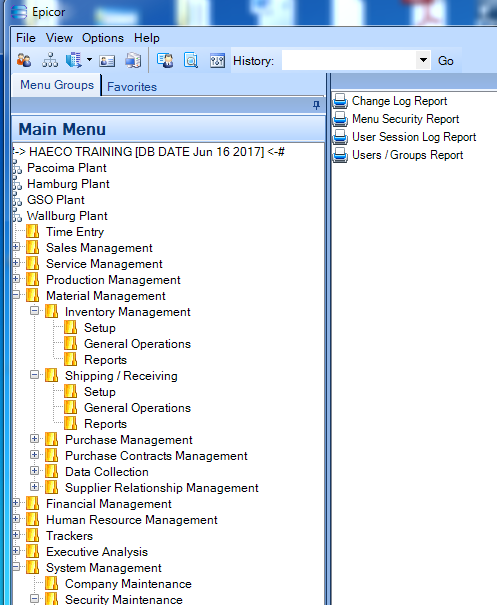
Task: Select General Operations under Shipping / Receiving
Action: point(137,408)
